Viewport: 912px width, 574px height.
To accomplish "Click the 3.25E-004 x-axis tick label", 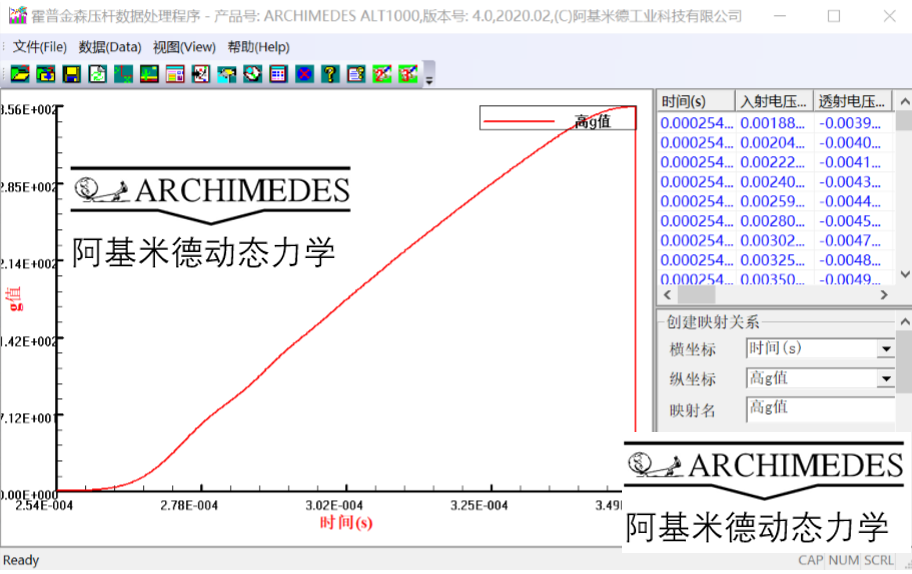I will 479,505.
